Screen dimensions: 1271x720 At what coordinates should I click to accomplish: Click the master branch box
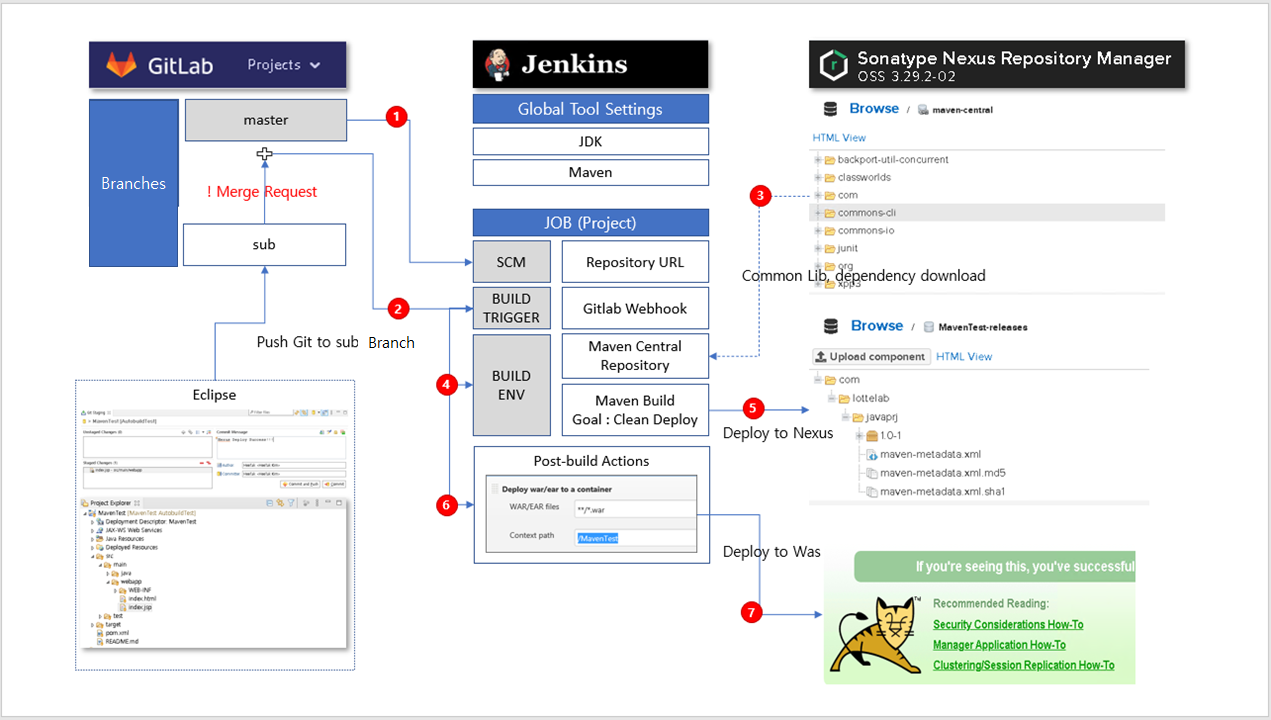(x=266, y=120)
